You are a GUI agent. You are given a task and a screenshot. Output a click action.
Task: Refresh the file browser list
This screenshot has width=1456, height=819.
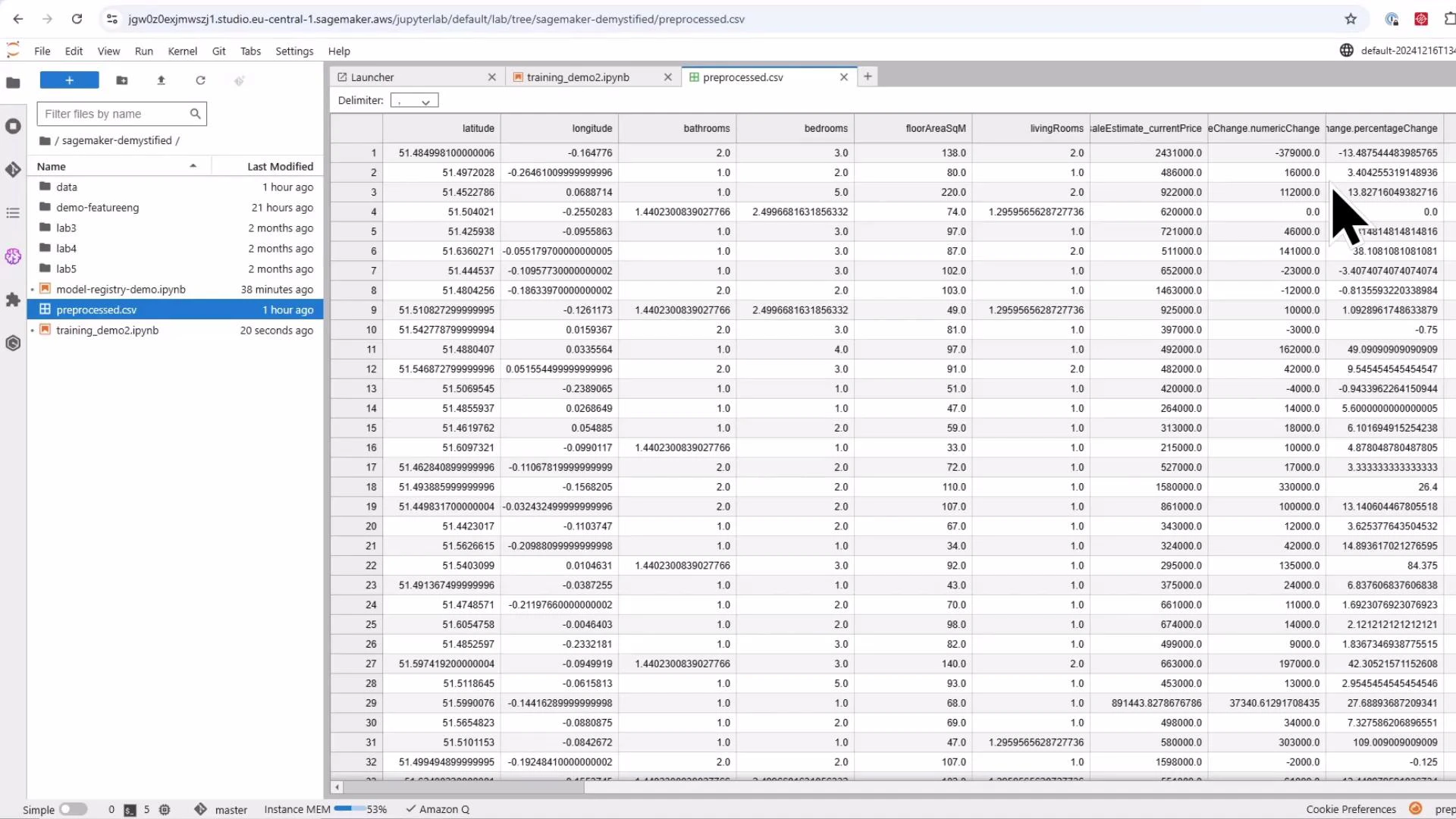coord(200,80)
